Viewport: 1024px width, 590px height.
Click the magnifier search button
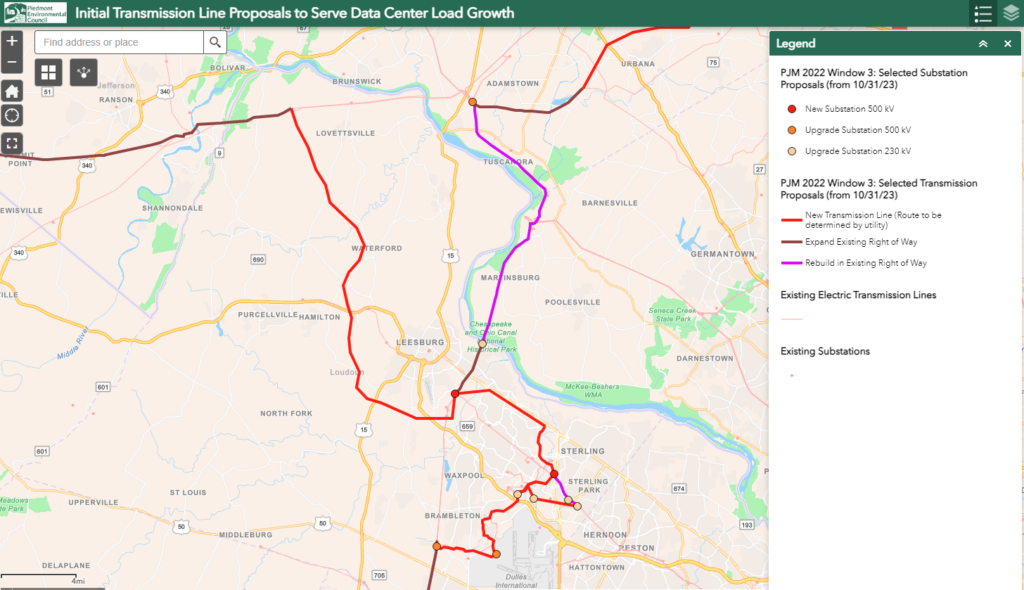click(215, 42)
